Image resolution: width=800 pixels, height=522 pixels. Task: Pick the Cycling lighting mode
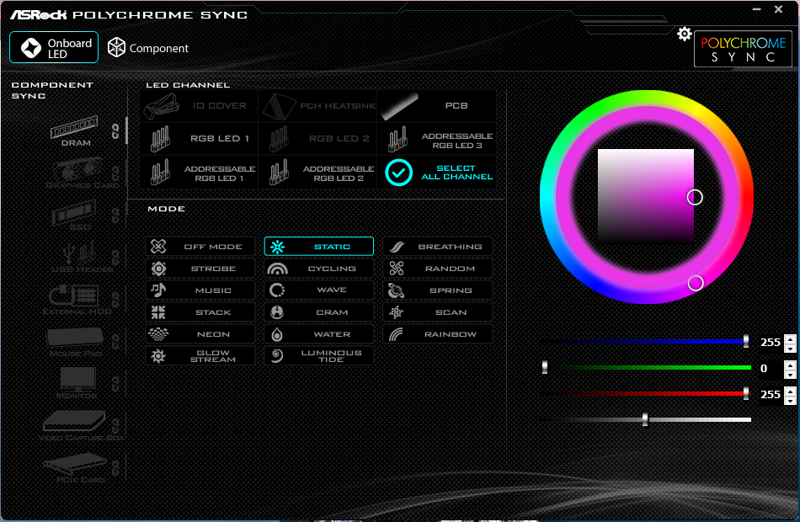point(319,268)
